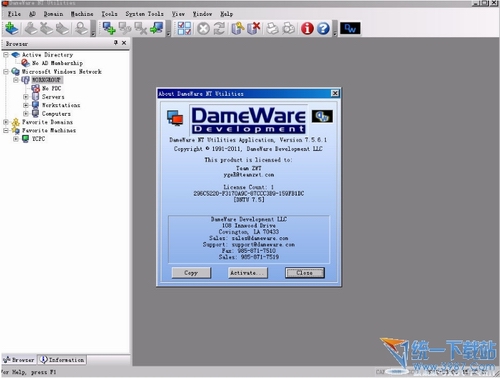This screenshot has width=500, height=378.
Task: Select the Favorite Domains star icon
Action: [15, 122]
